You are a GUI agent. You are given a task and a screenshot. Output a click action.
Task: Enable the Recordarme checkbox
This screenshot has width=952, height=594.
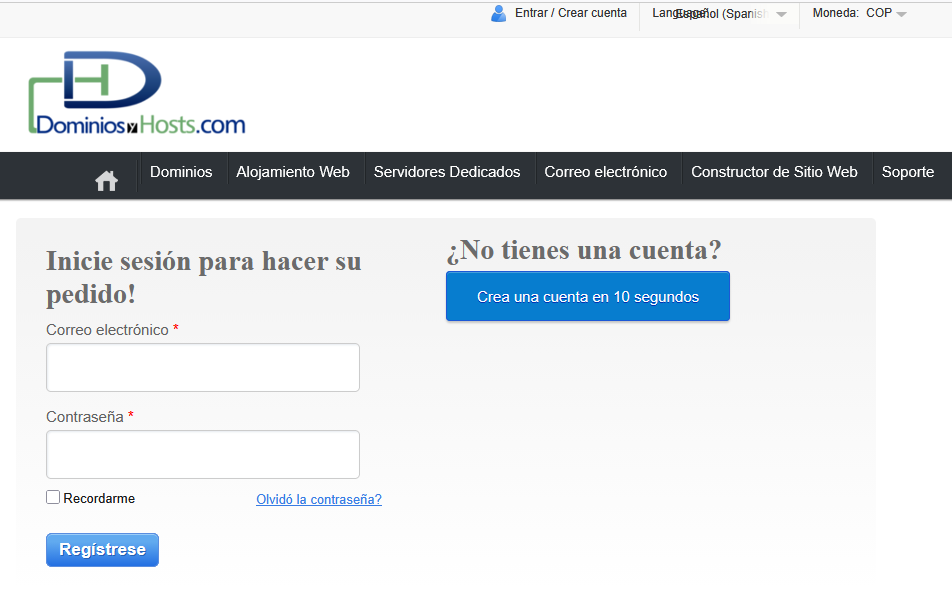point(53,497)
